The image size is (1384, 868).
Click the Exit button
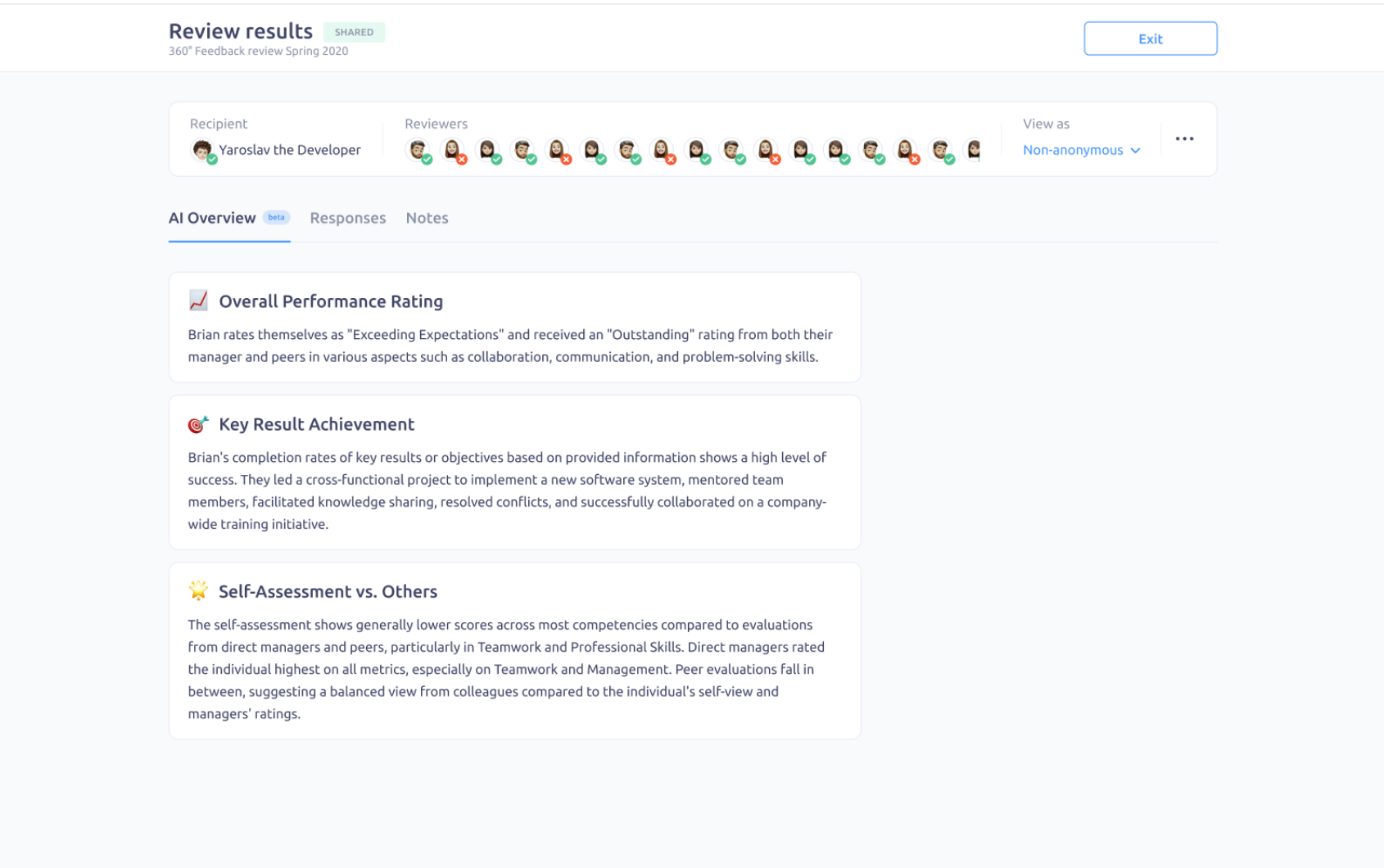(1150, 38)
